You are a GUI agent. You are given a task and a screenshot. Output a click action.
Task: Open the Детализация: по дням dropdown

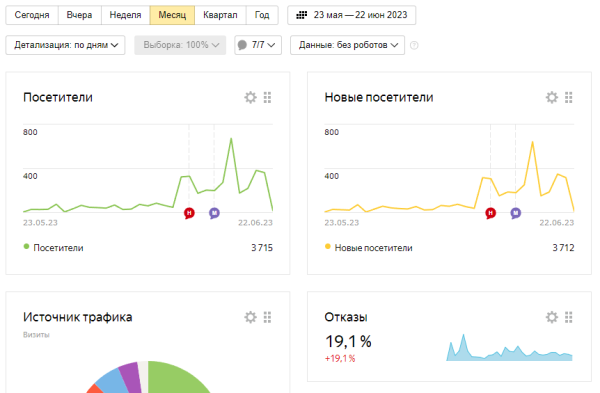[x=65, y=45]
